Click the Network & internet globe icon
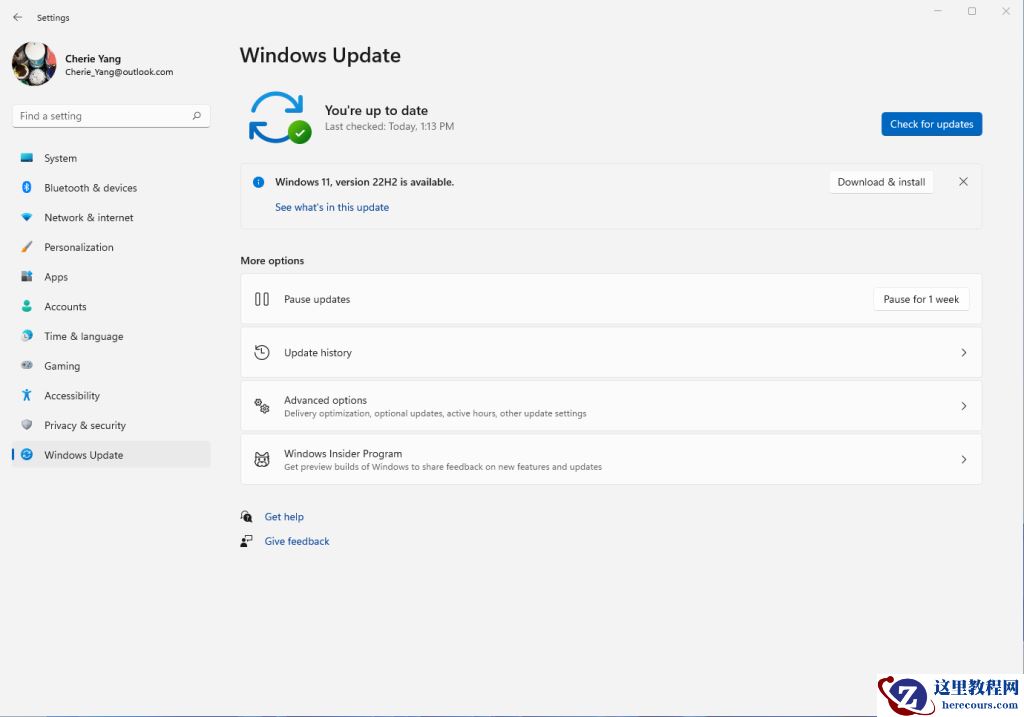 (x=27, y=217)
